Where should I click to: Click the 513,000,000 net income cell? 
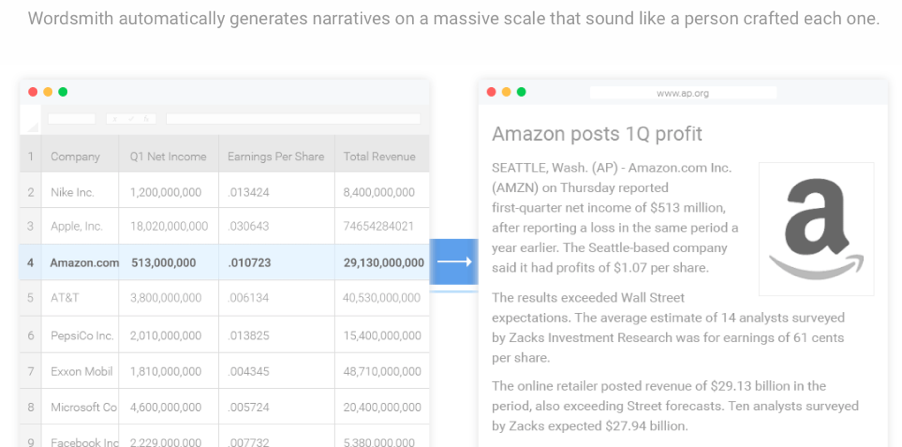point(169,262)
